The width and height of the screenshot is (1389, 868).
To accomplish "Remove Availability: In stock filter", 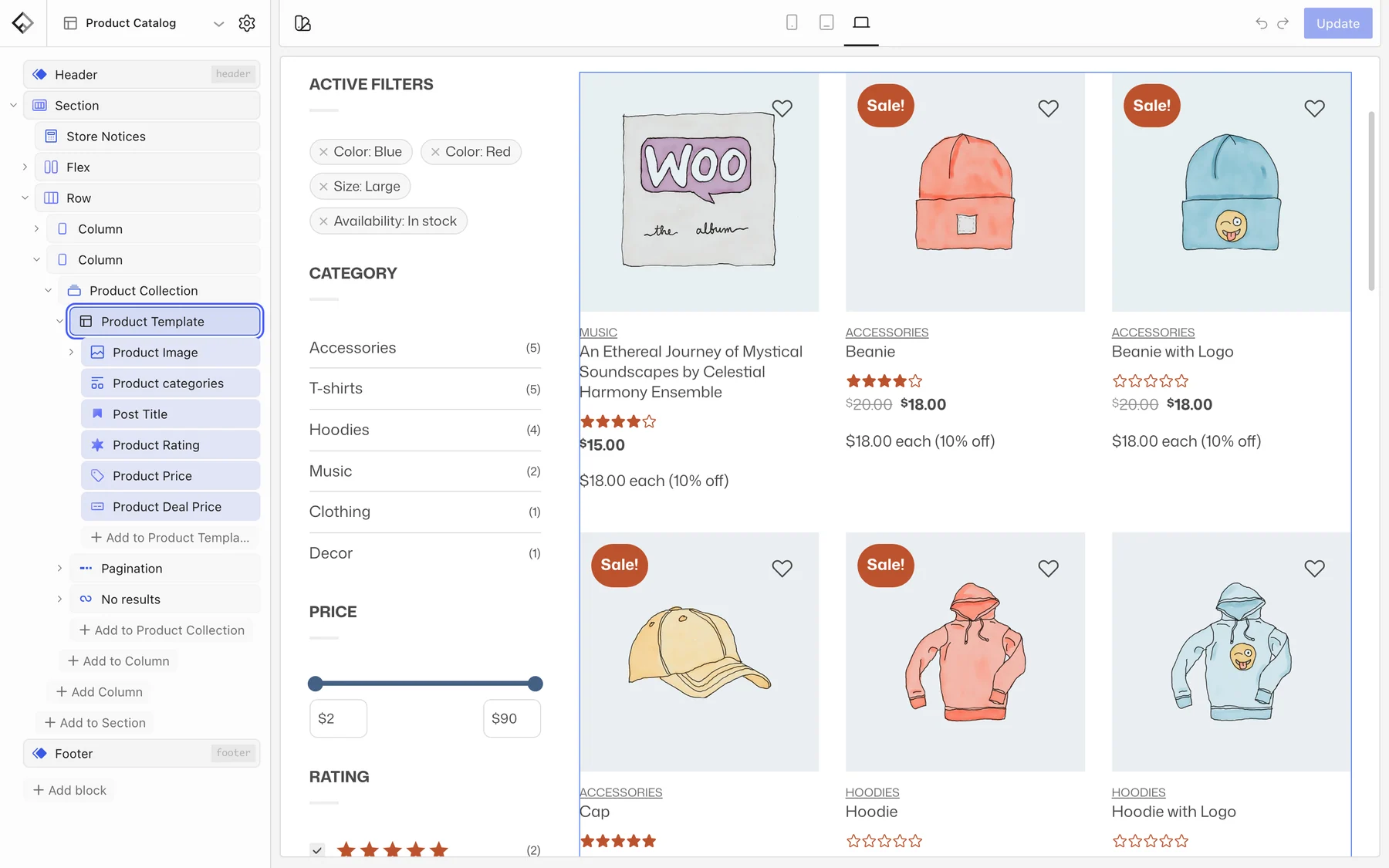I will coord(323,221).
